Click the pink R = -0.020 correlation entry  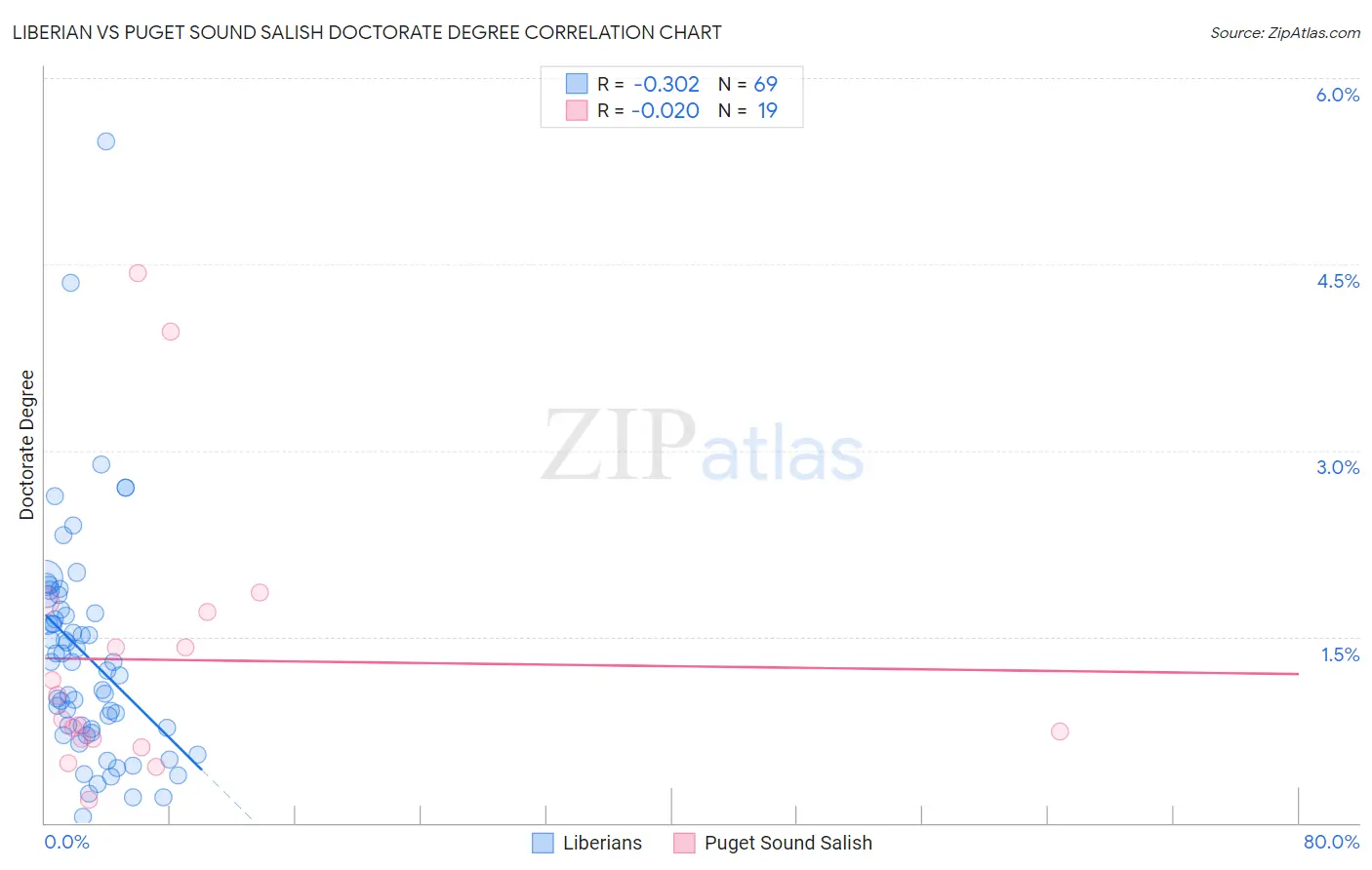click(x=648, y=110)
